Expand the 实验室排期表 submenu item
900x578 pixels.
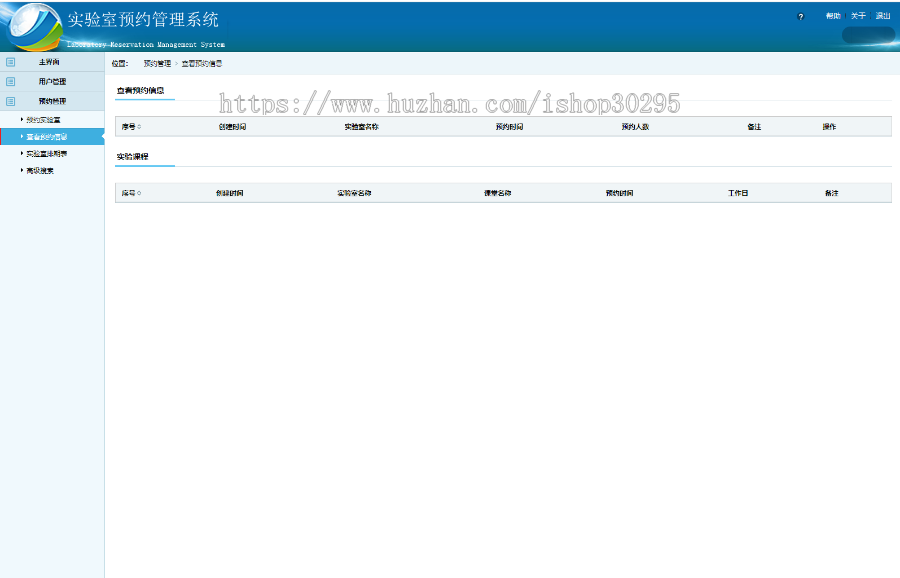coord(48,154)
